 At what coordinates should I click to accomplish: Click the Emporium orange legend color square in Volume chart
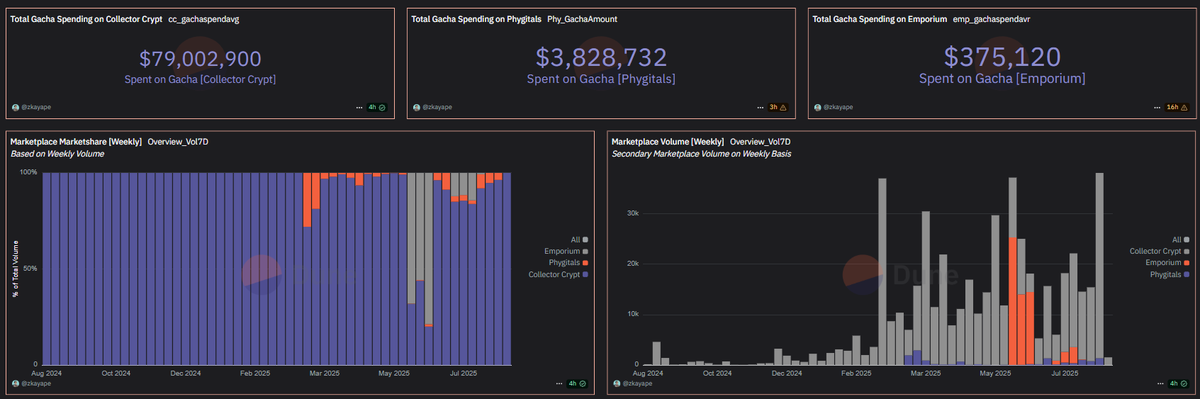1186,263
